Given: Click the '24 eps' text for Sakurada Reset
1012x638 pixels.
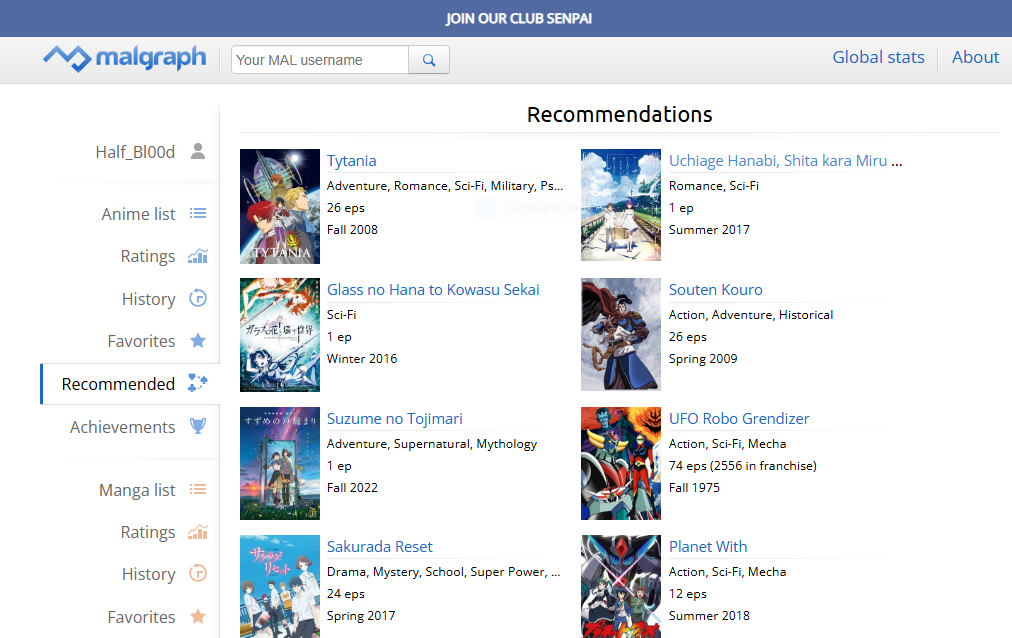Looking at the screenshot, I should [346, 593].
